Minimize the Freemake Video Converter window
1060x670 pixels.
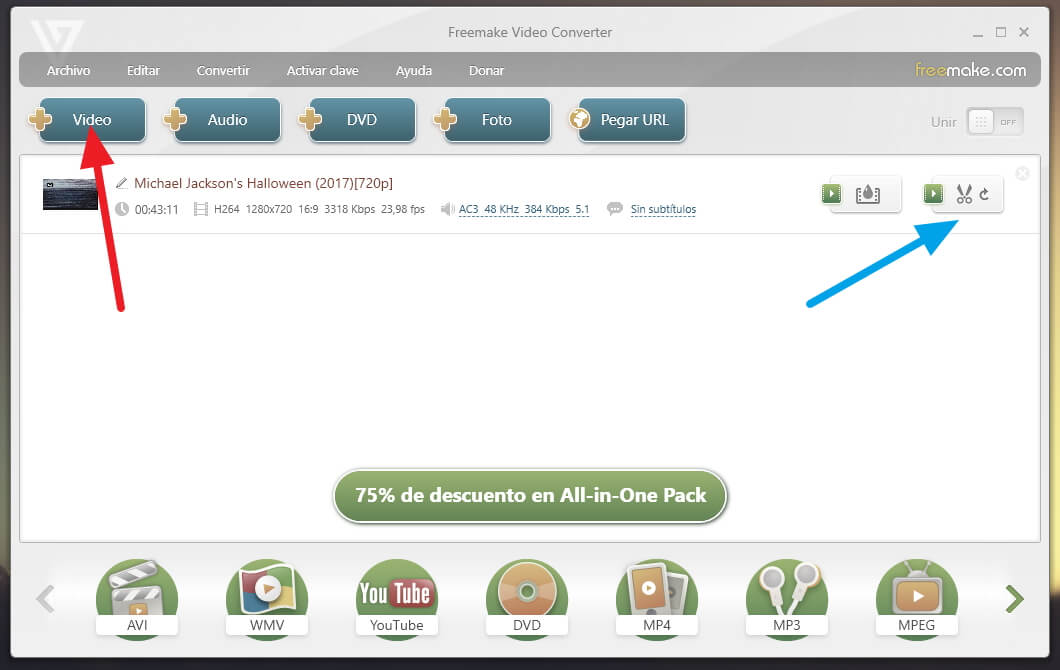point(978,33)
